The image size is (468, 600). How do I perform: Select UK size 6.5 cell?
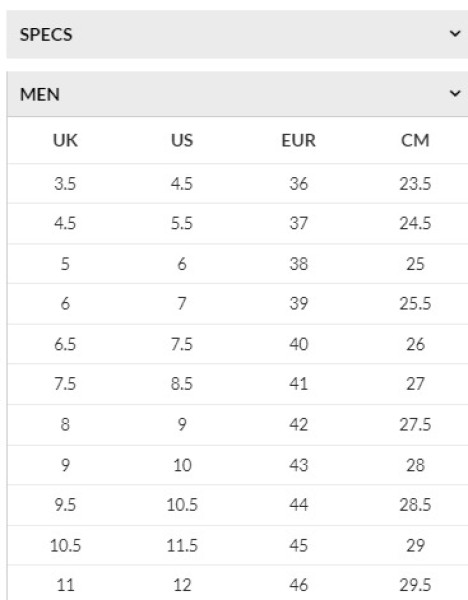[x=65, y=344]
